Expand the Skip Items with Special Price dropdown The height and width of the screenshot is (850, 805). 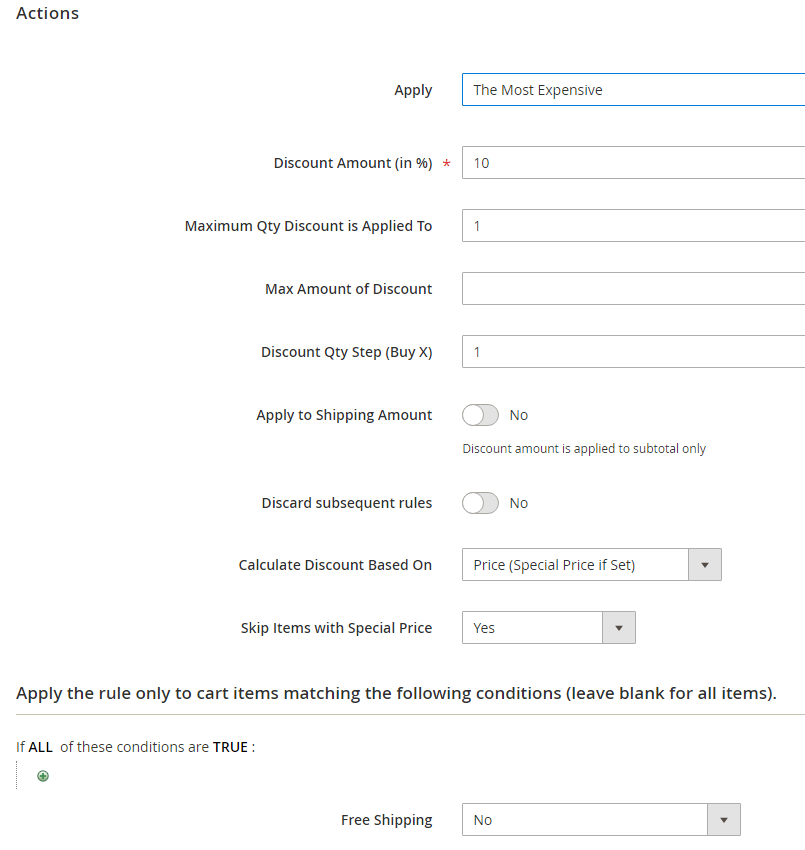pos(548,628)
